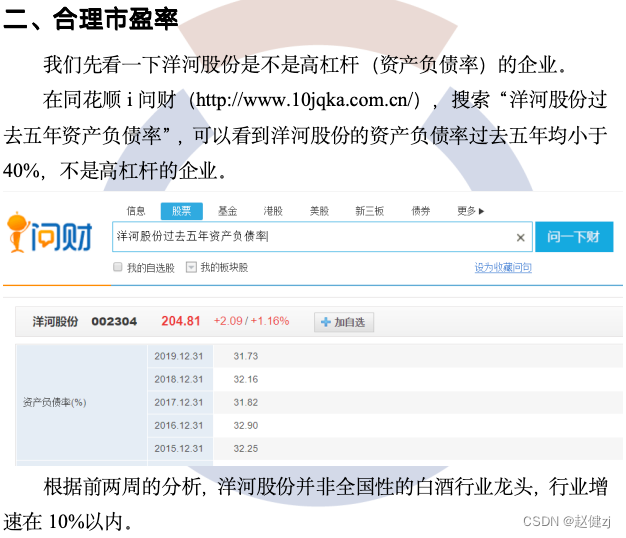Screen dimensions: 626x538
Task: Open the 基金 tab
Action: point(228,211)
